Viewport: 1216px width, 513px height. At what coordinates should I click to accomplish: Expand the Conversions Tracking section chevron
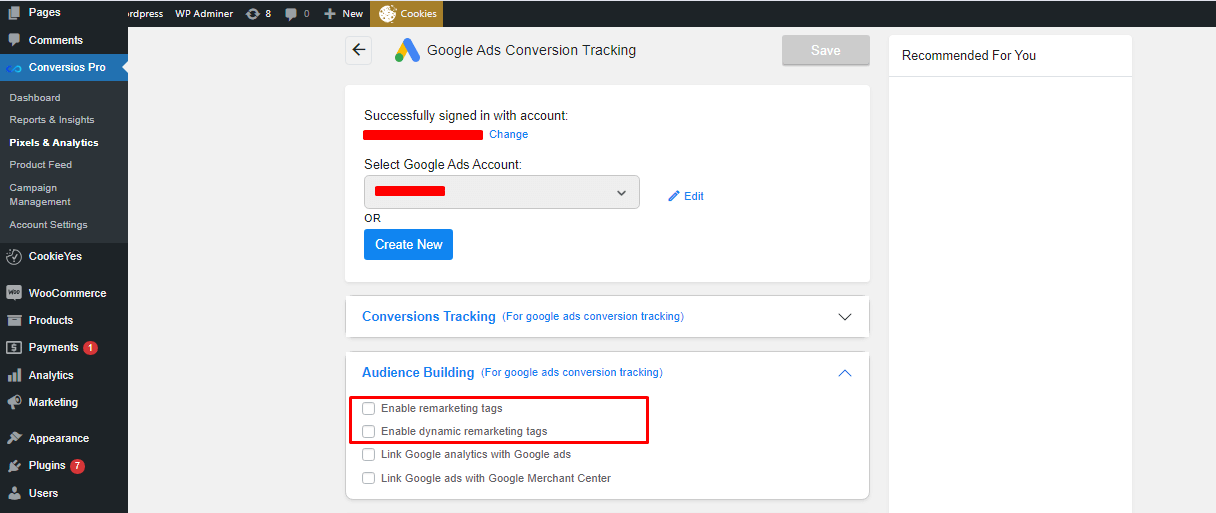pyautogui.click(x=845, y=317)
